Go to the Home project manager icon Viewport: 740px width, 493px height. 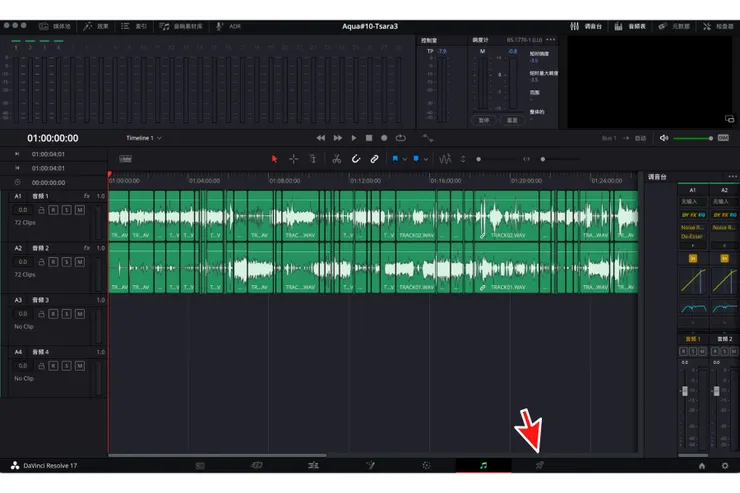pos(702,466)
